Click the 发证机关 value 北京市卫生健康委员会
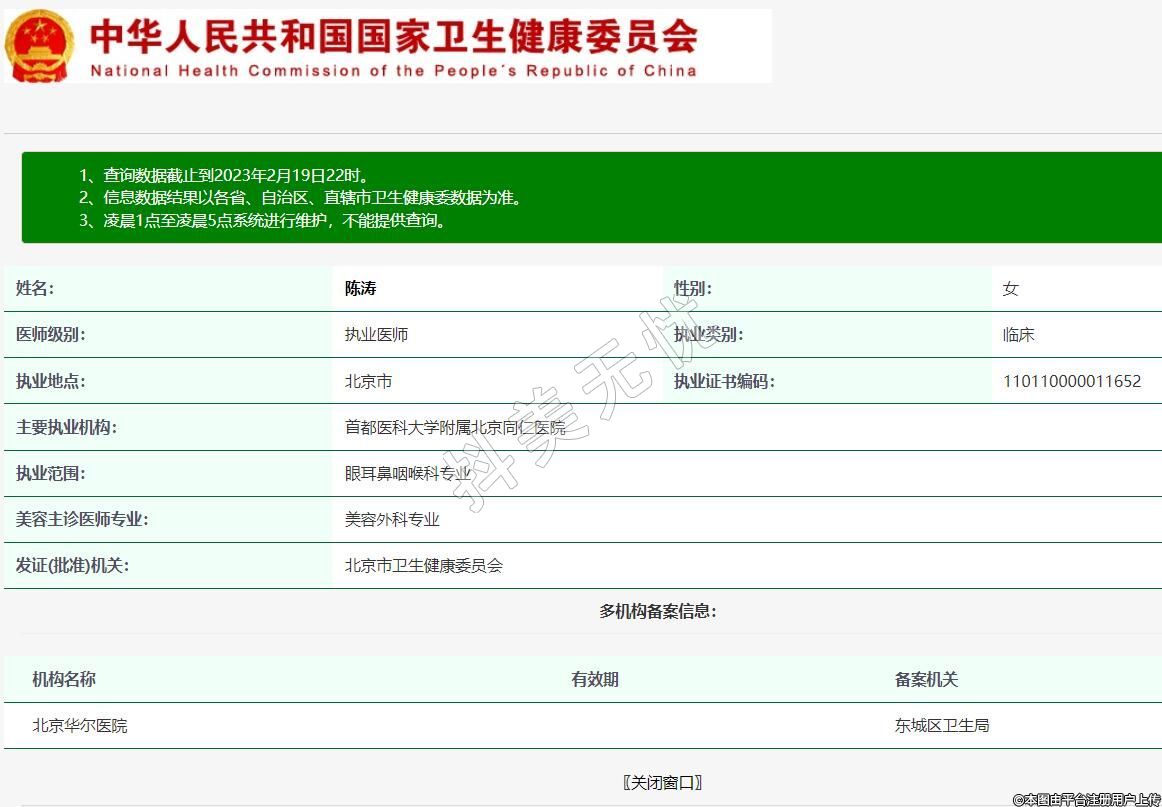Viewport: 1162px width, 807px height. 423,565
